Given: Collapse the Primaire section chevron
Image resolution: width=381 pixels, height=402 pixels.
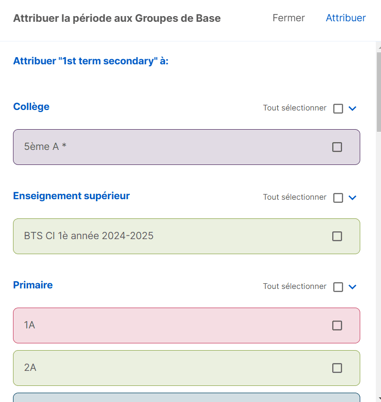Looking at the screenshot, I should click(352, 287).
